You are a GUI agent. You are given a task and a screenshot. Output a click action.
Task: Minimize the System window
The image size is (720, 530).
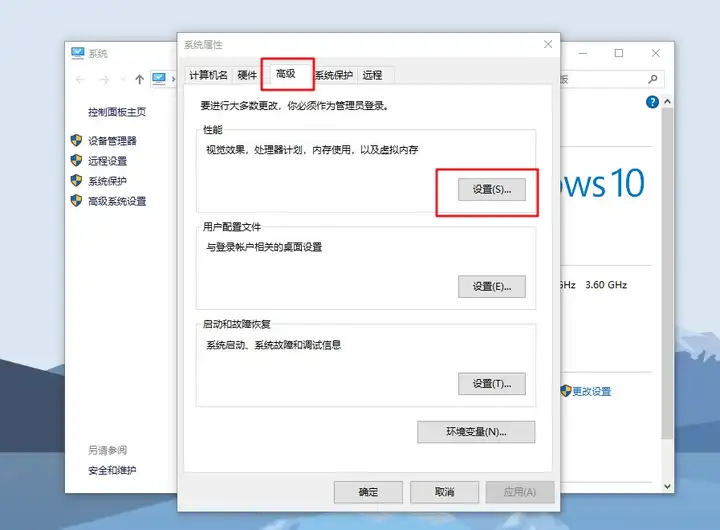point(583,53)
